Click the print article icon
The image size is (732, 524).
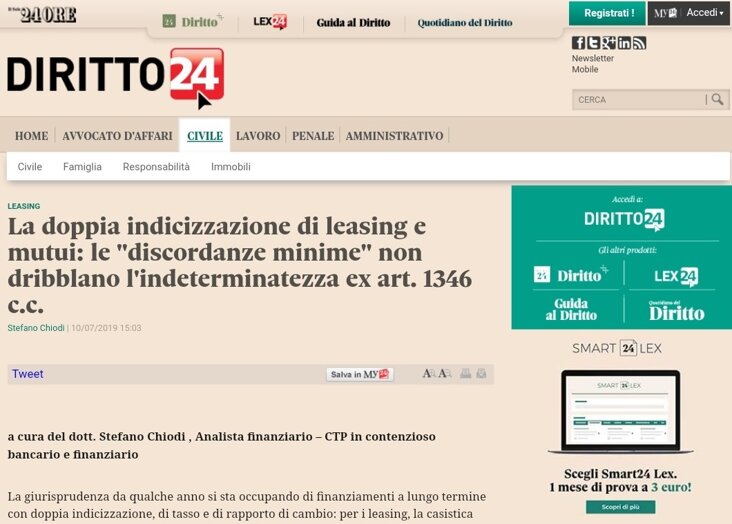tap(465, 374)
